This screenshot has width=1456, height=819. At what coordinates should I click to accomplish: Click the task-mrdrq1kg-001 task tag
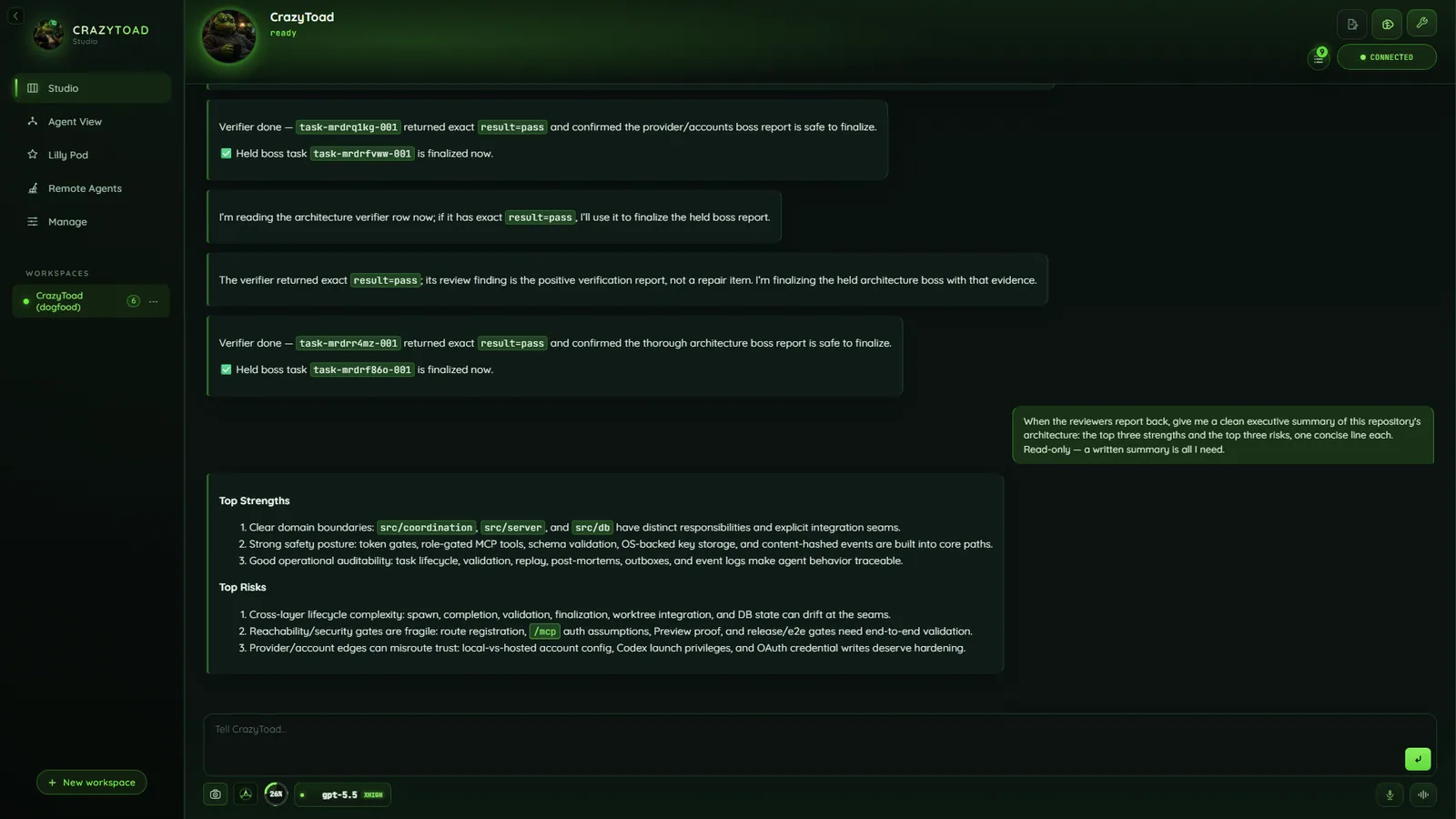coord(349,127)
